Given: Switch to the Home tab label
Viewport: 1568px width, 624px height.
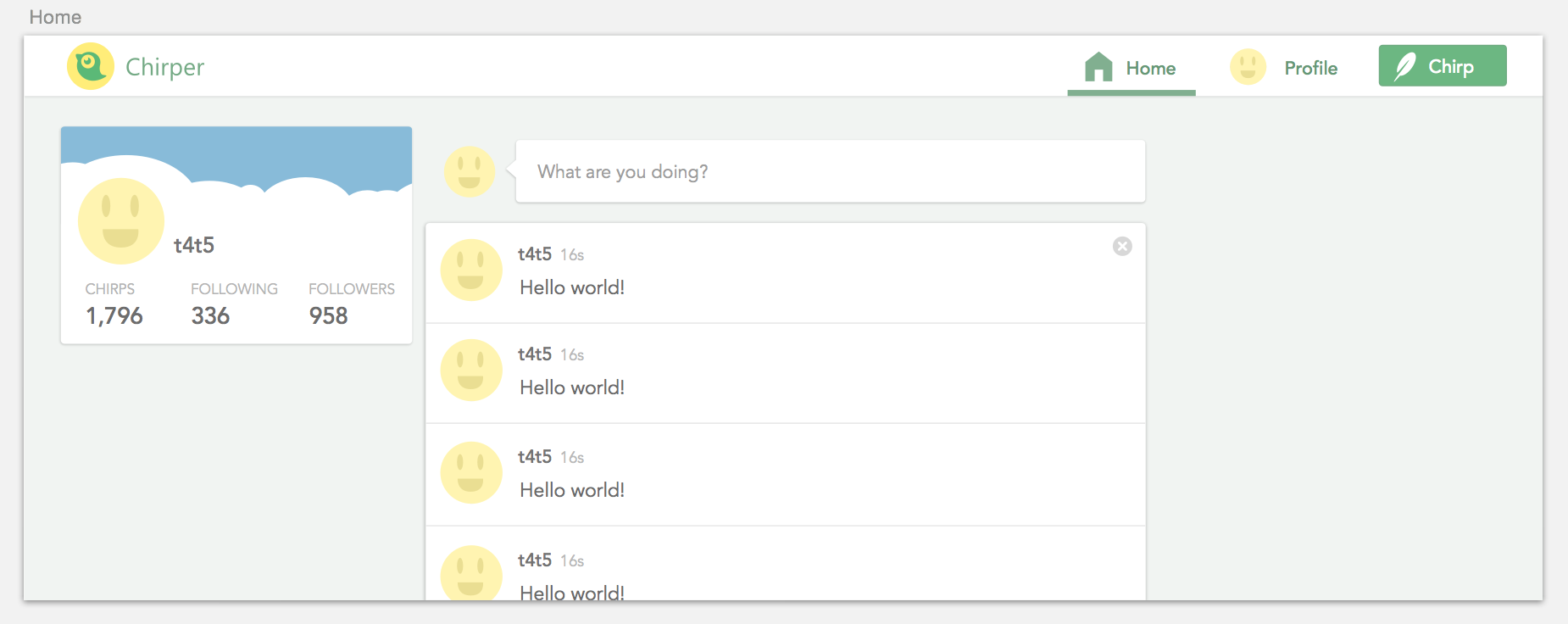Looking at the screenshot, I should coord(1150,69).
